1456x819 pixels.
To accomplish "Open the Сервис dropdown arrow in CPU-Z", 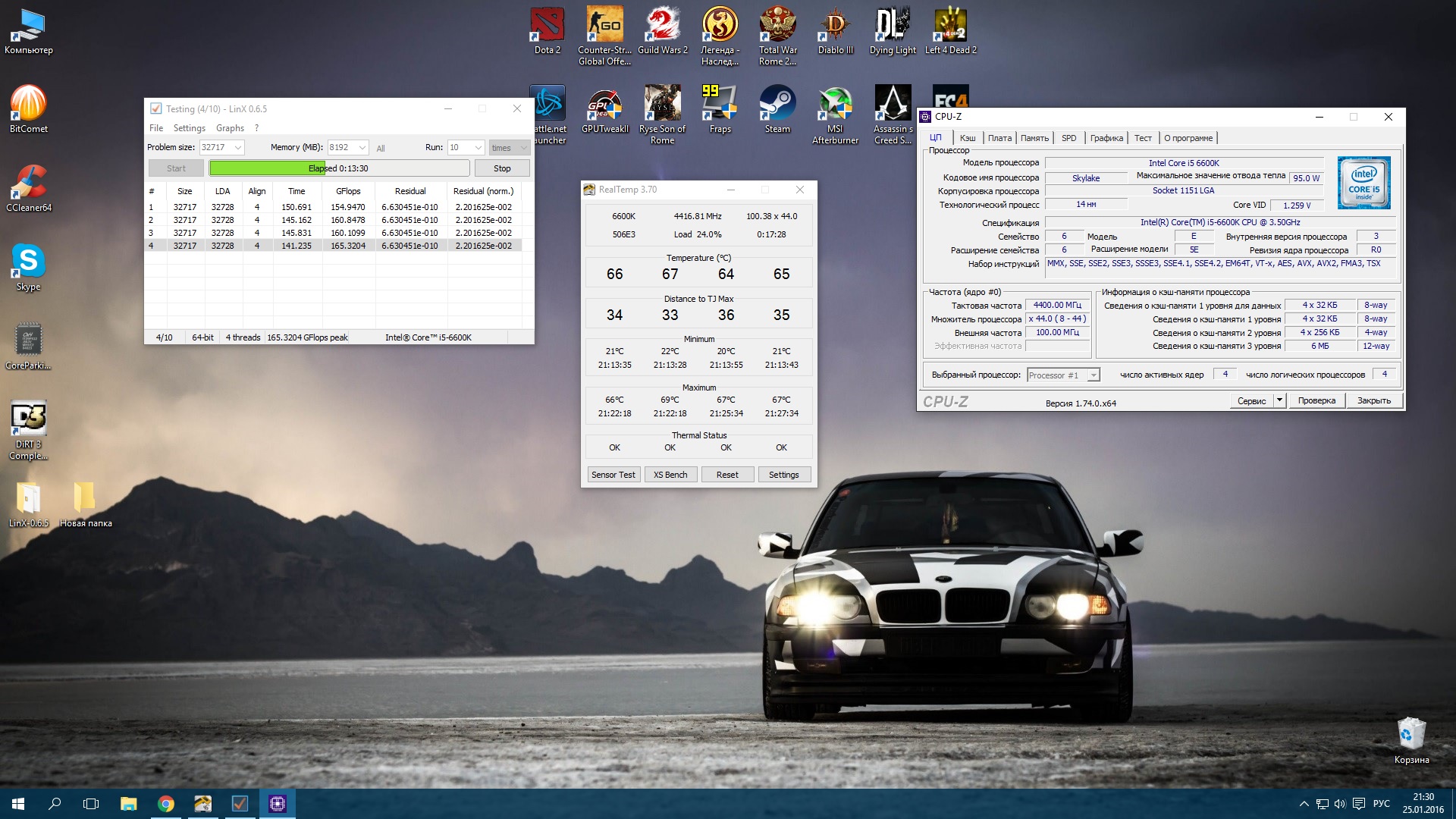I will coord(1279,400).
